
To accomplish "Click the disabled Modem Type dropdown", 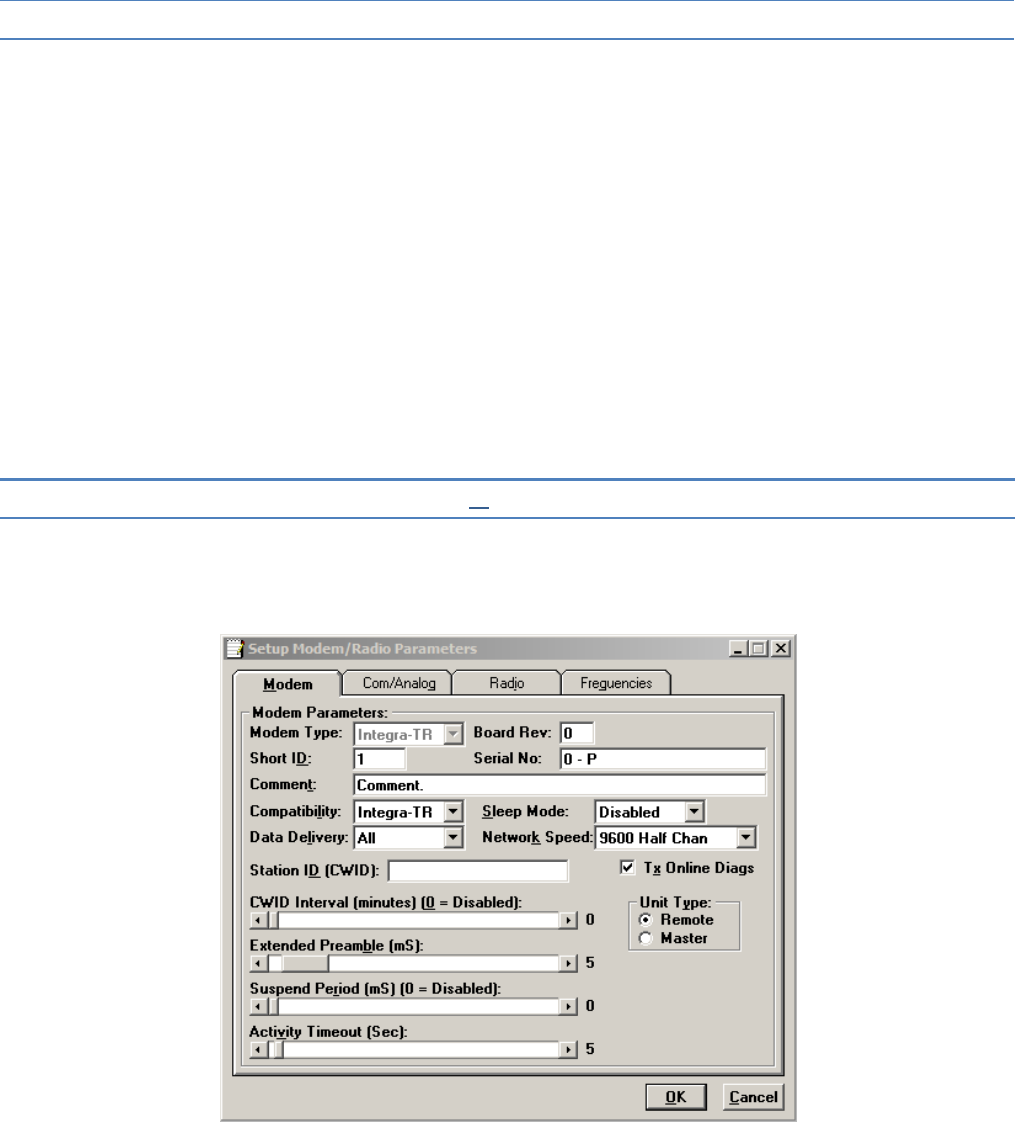I will click(x=409, y=734).
